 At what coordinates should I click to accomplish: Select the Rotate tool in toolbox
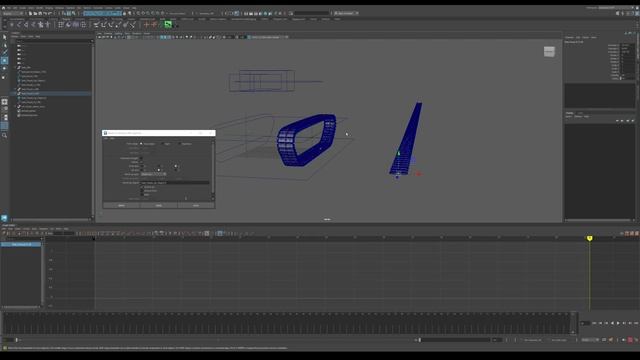click(x=4, y=68)
